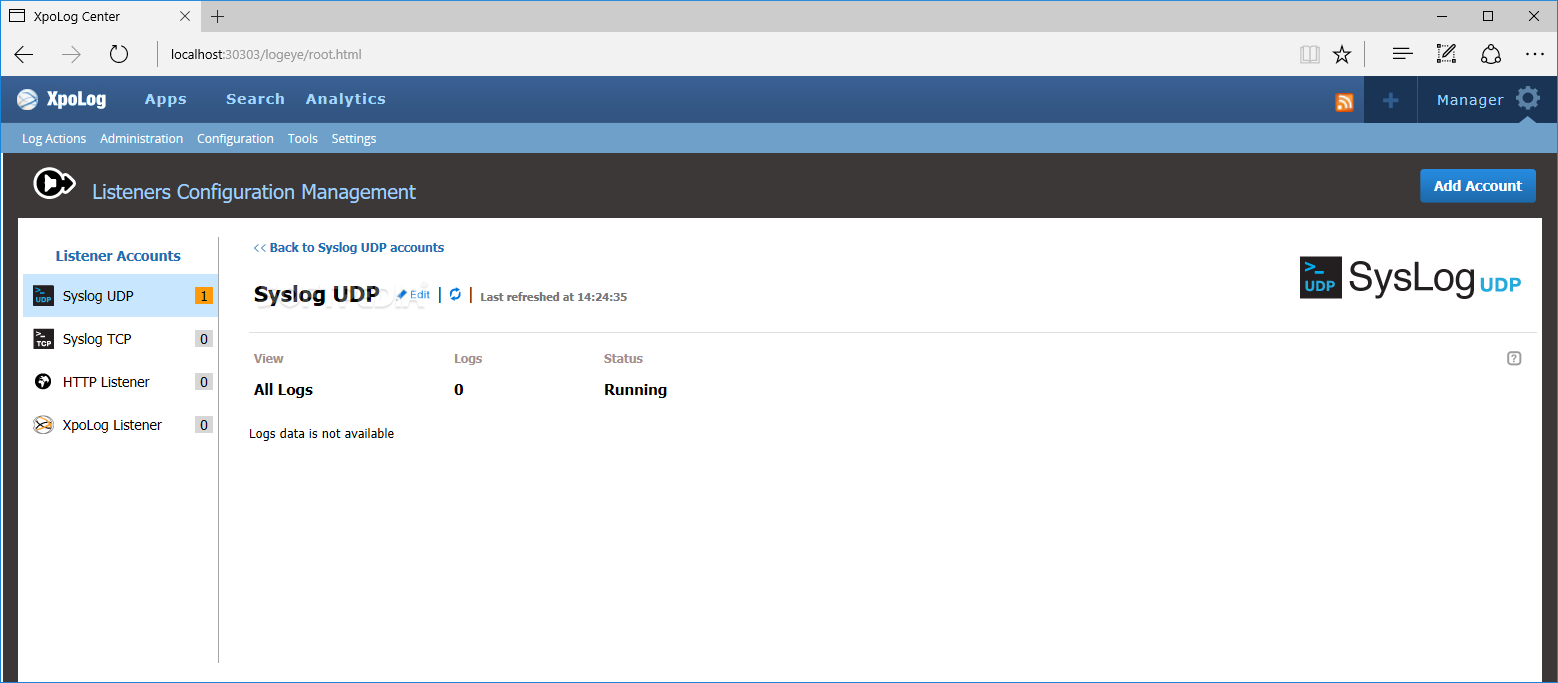Go back in the browser
The image size is (1558, 683).
[24, 55]
